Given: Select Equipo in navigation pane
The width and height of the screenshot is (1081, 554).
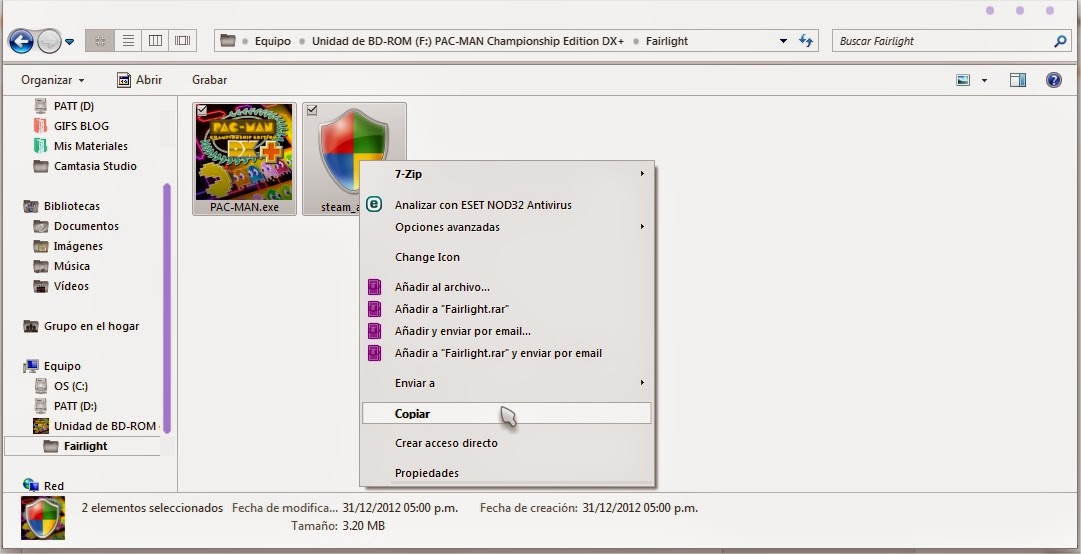Looking at the screenshot, I should pyautogui.click(x=62, y=366).
